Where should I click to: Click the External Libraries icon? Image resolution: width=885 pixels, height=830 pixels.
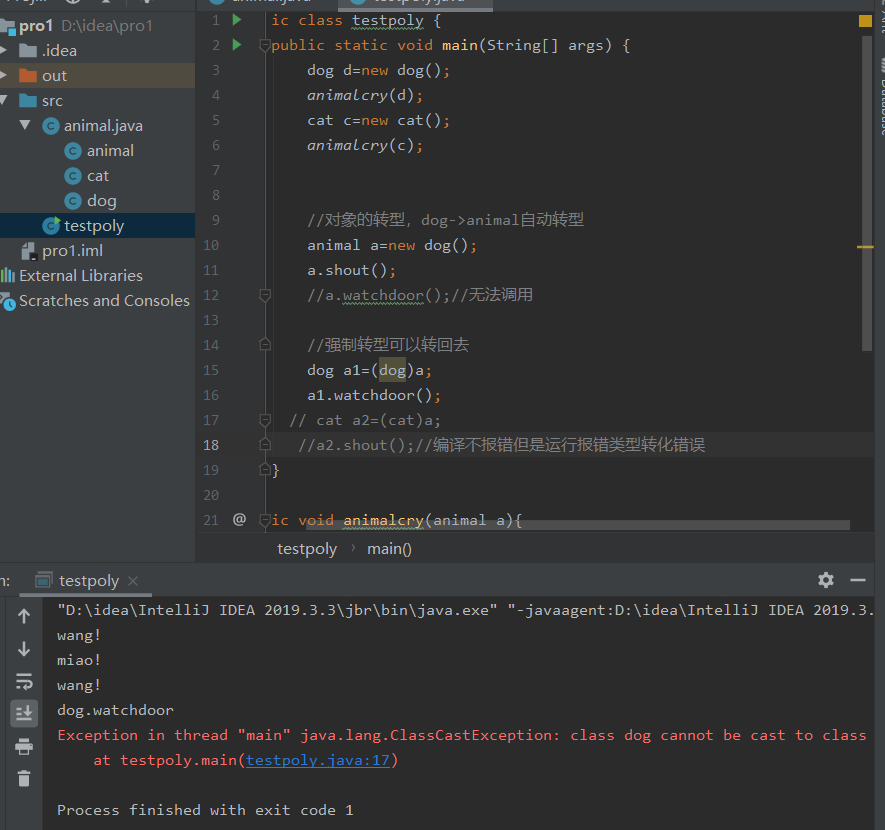pos(8,275)
